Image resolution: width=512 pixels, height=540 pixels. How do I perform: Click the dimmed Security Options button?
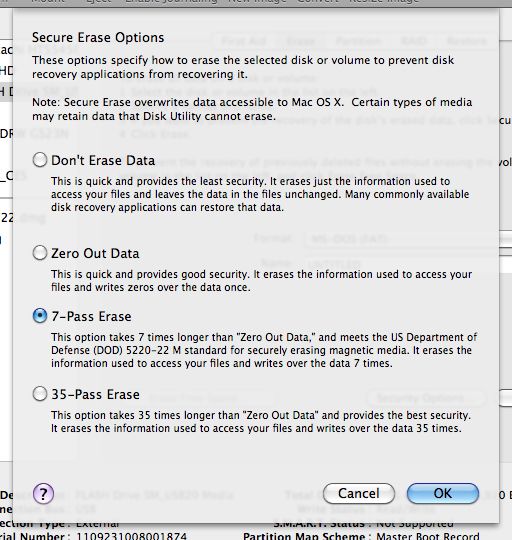[x=426, y=398]
